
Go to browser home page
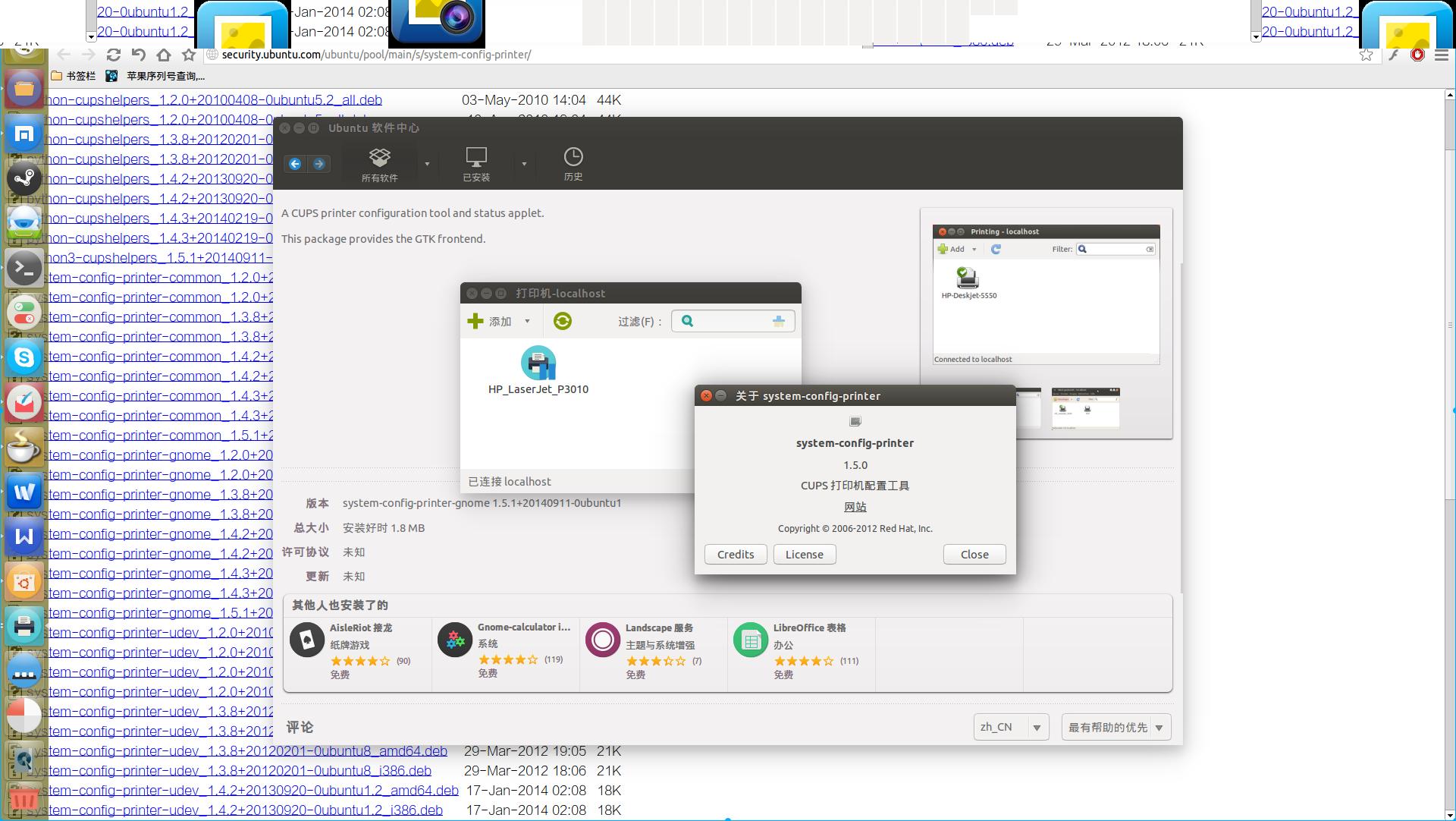(164, 55)
